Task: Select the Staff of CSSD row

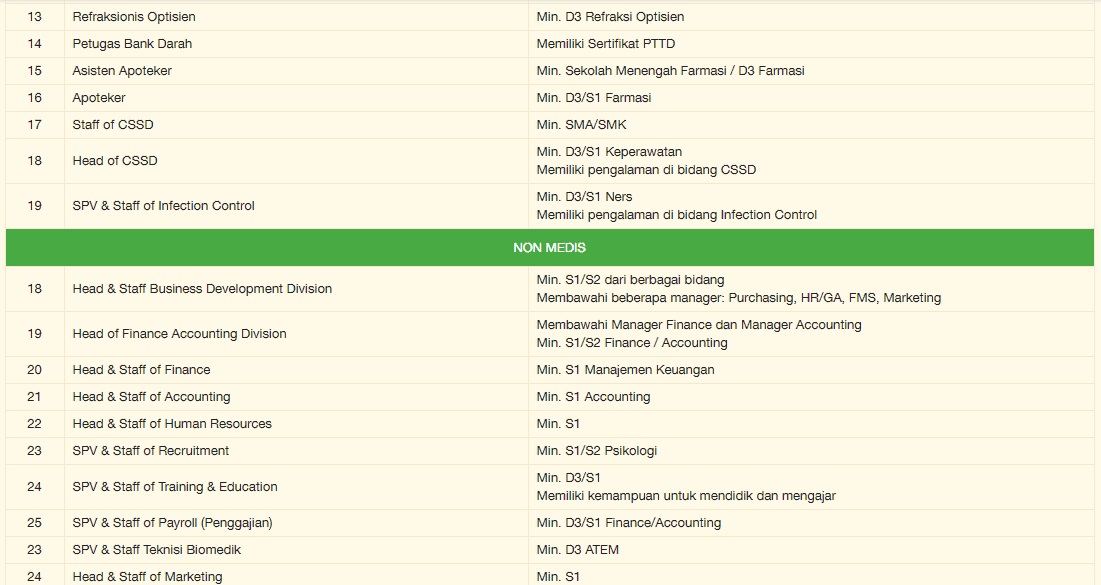Action: [x=113, y=125]
